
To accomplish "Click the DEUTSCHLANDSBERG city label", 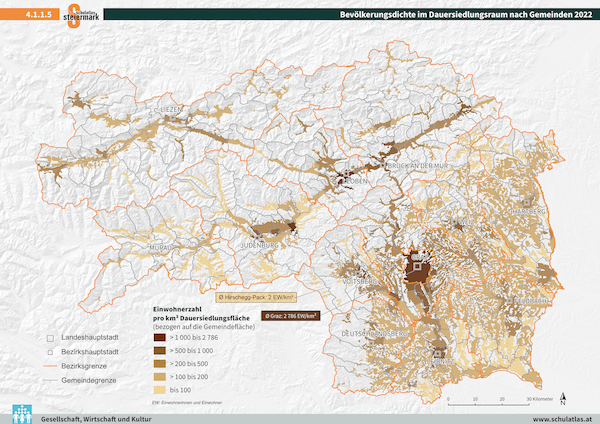I will 375,334.
